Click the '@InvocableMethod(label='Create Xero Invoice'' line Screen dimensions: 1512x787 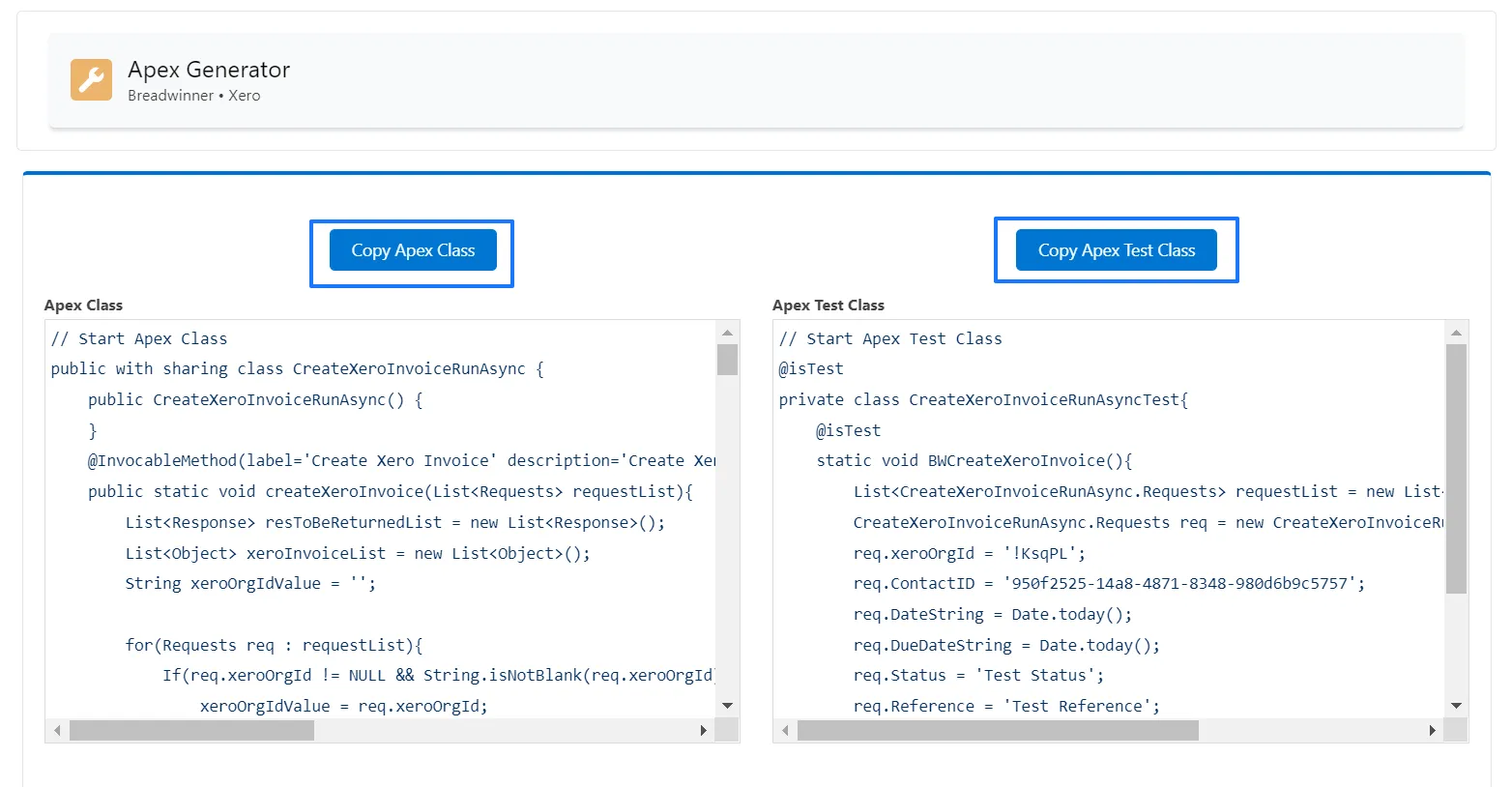(x=402, y=461)
